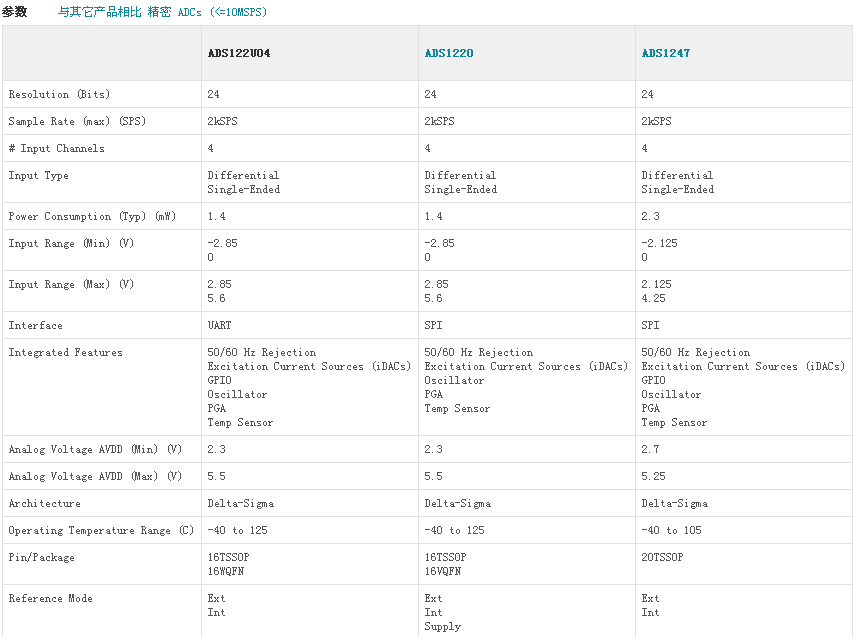Click the ADS122U04 column header
The height and width of the screenshot is (637, 854).
(238, 53)
